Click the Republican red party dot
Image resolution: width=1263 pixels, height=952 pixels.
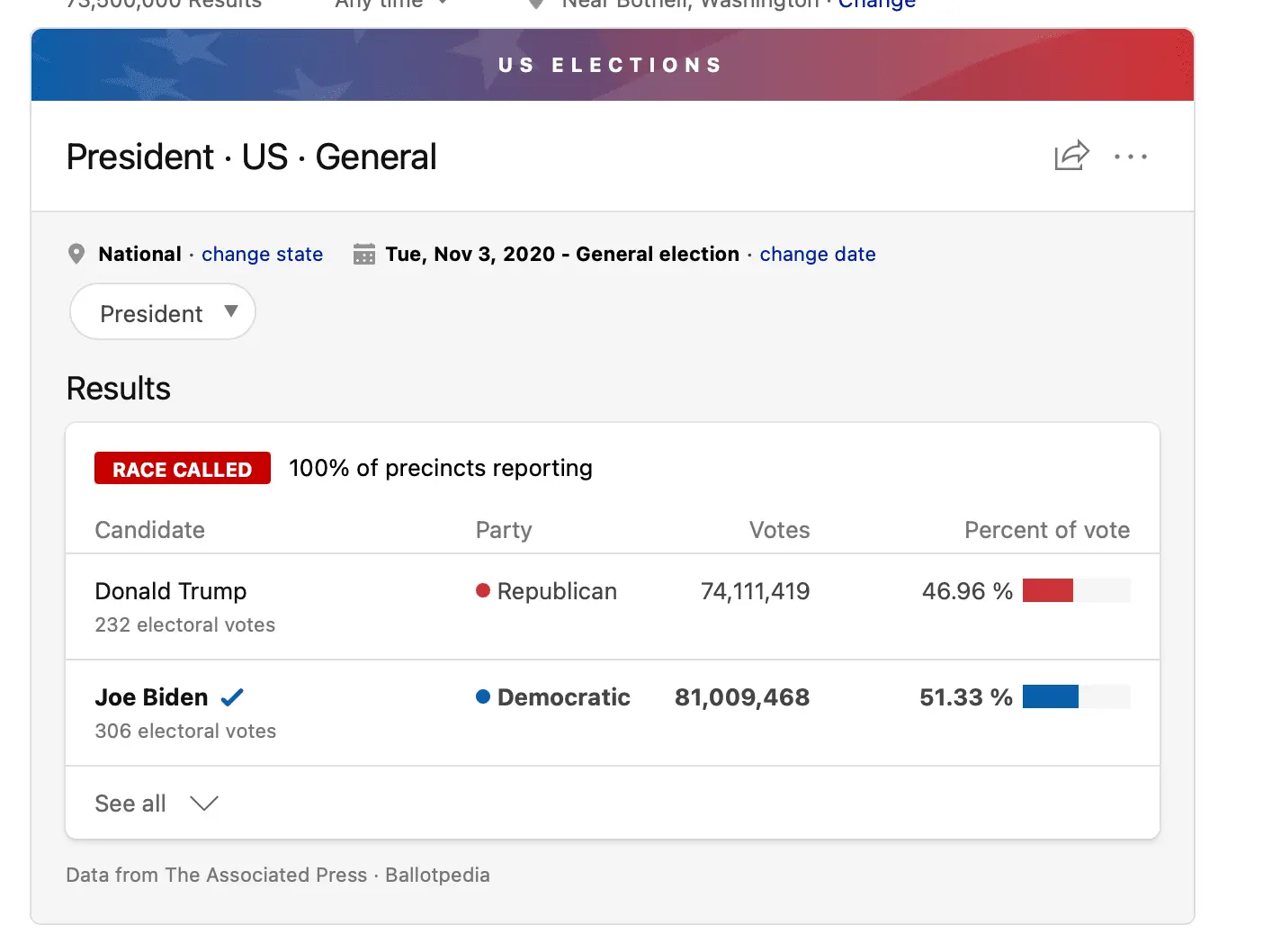pyautogui.click(x=483, y=590)
